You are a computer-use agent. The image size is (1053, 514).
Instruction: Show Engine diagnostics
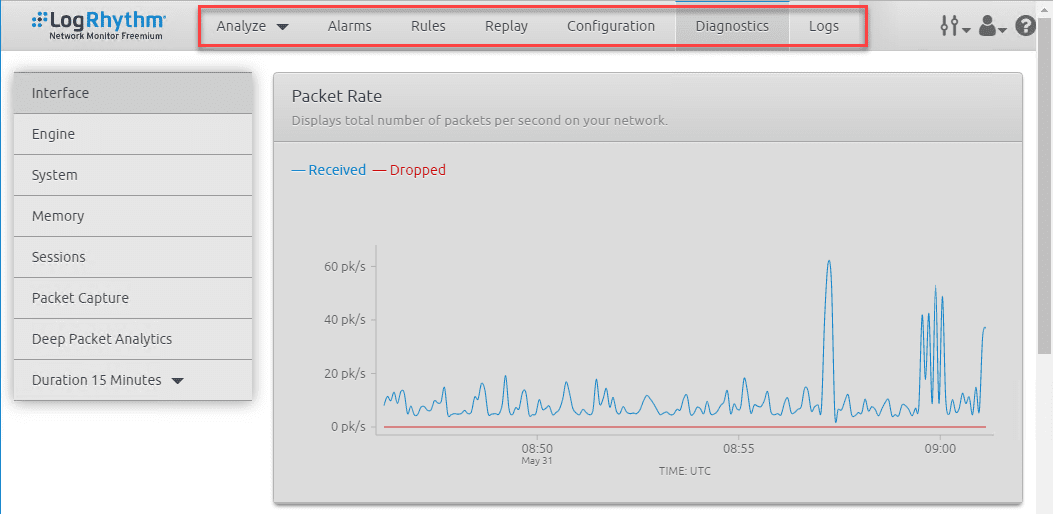point(133,134)
